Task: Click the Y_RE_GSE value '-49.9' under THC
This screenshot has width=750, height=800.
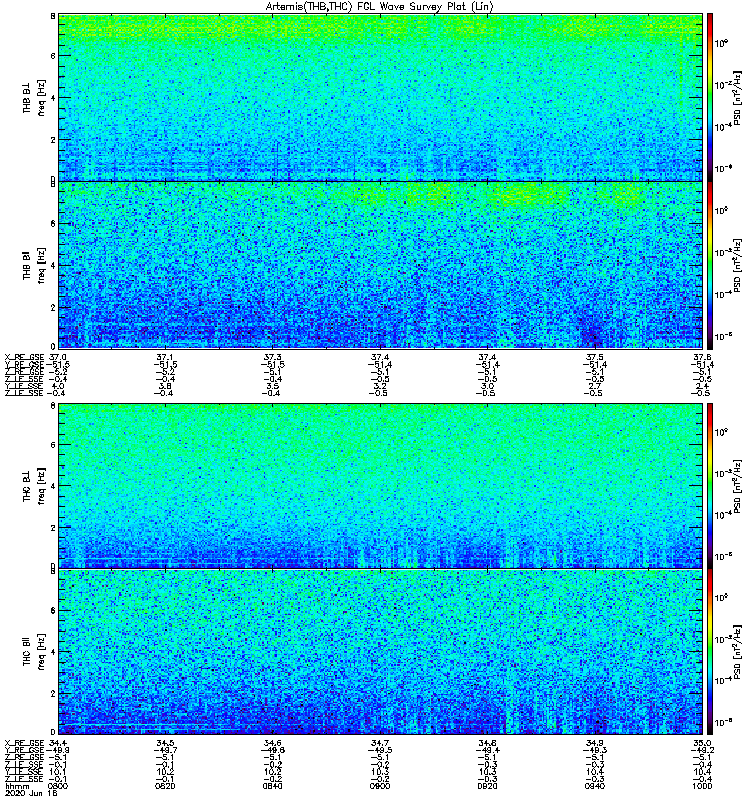Action: click(x=58, y=750)
